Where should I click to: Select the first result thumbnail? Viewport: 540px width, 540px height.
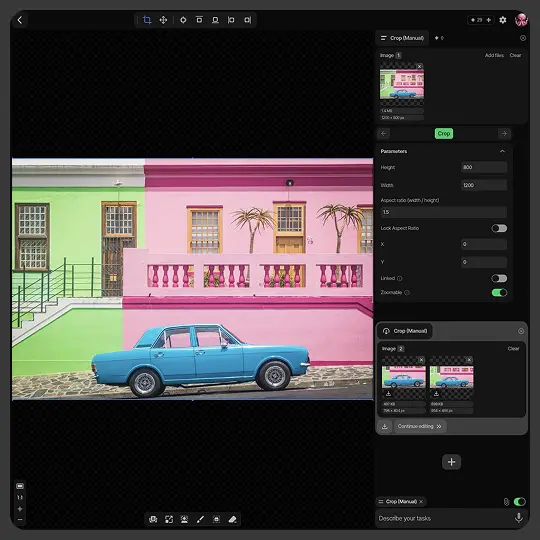coord(404,377)
